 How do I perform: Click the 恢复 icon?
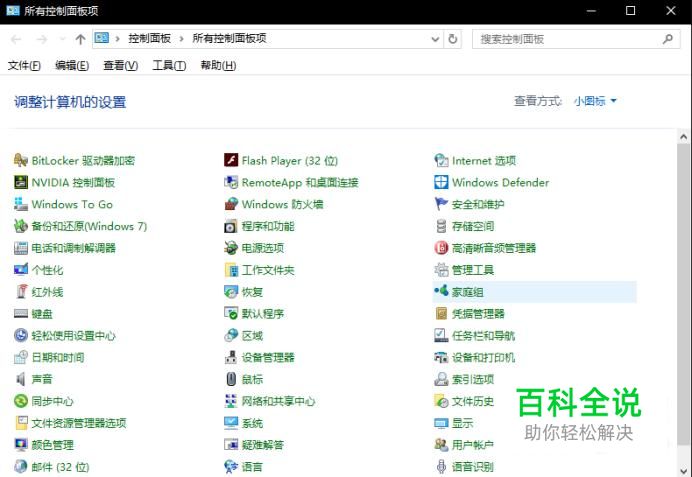pos(231,291)
